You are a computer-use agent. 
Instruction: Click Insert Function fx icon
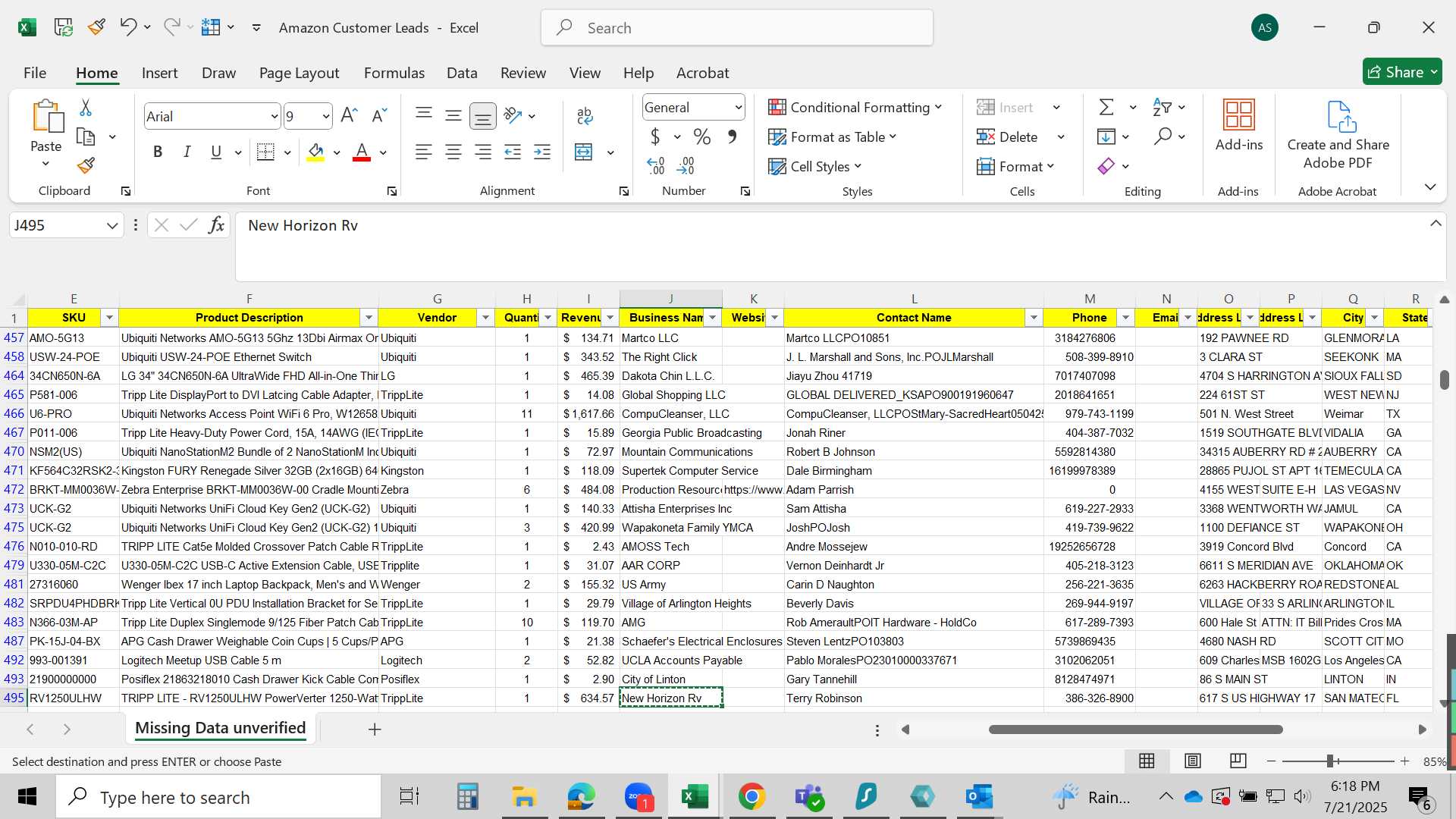(x=216, y=224)
